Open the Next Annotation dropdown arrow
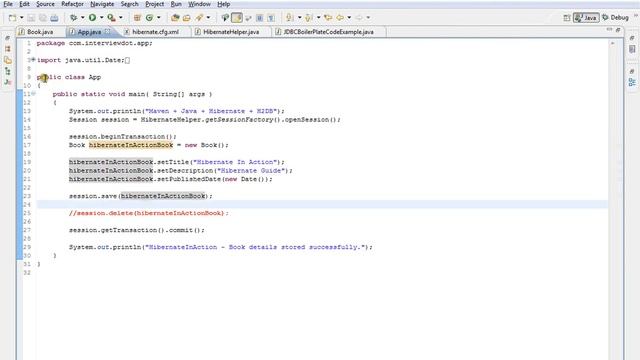 click(299, 18)
